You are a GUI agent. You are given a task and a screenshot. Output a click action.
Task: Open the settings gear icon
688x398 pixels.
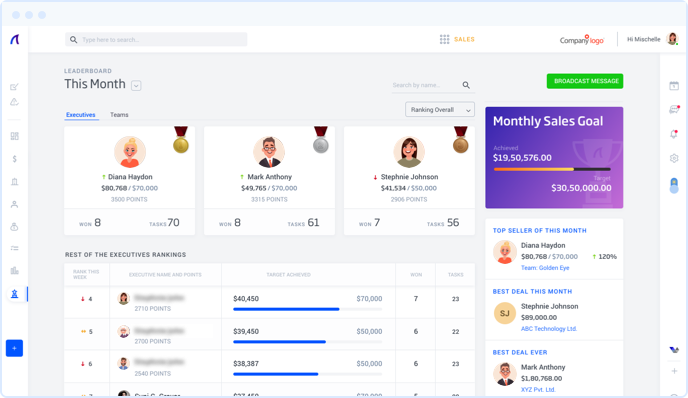coord(674,158)
